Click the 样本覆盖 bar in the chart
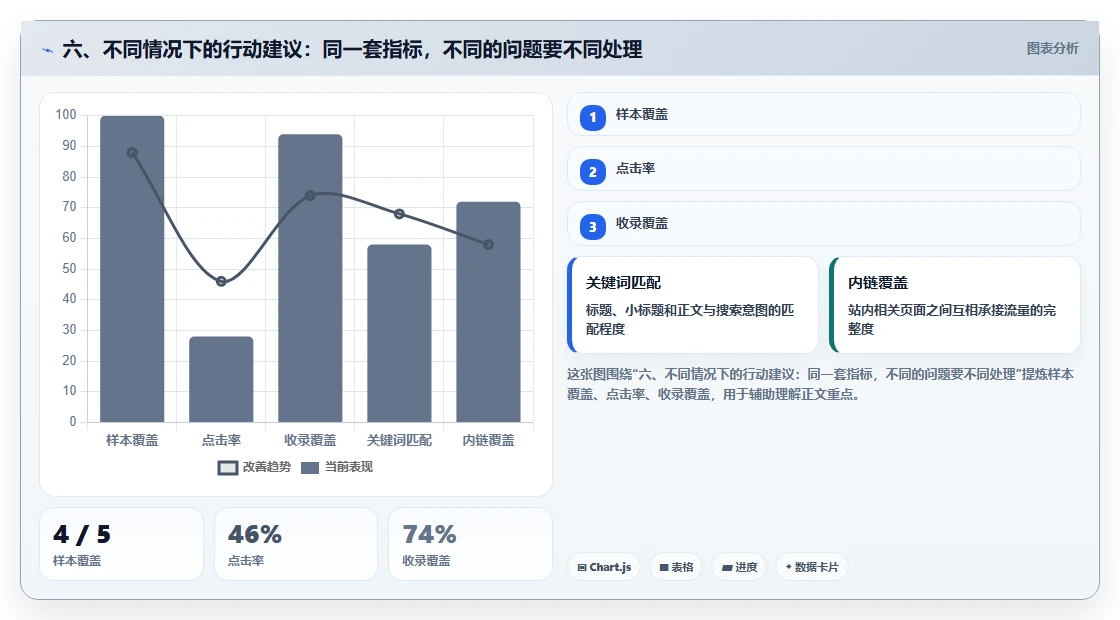 (x=132, y=269)
